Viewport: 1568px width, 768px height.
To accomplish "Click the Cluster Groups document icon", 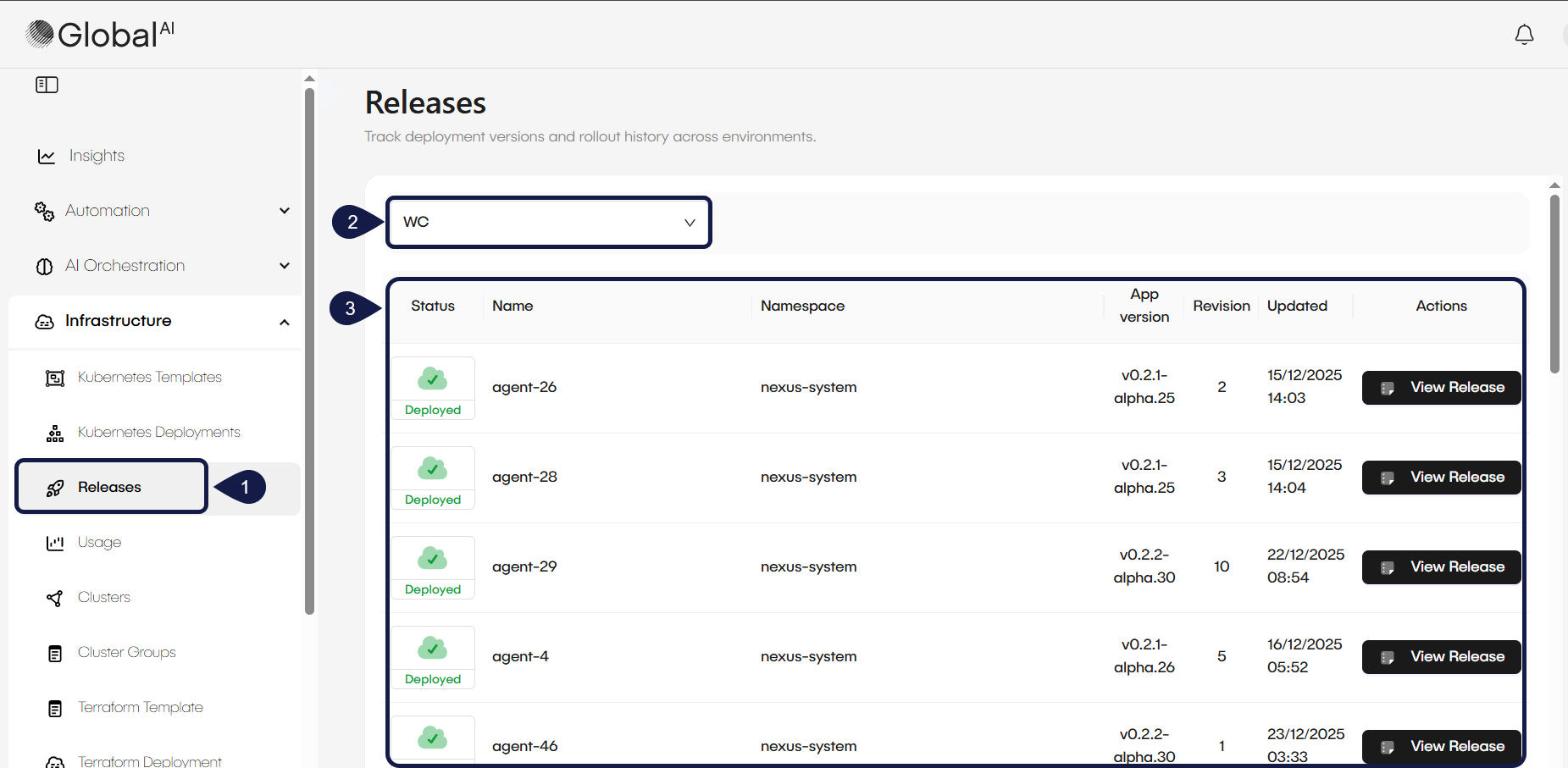I will click(x=55, y=654).
